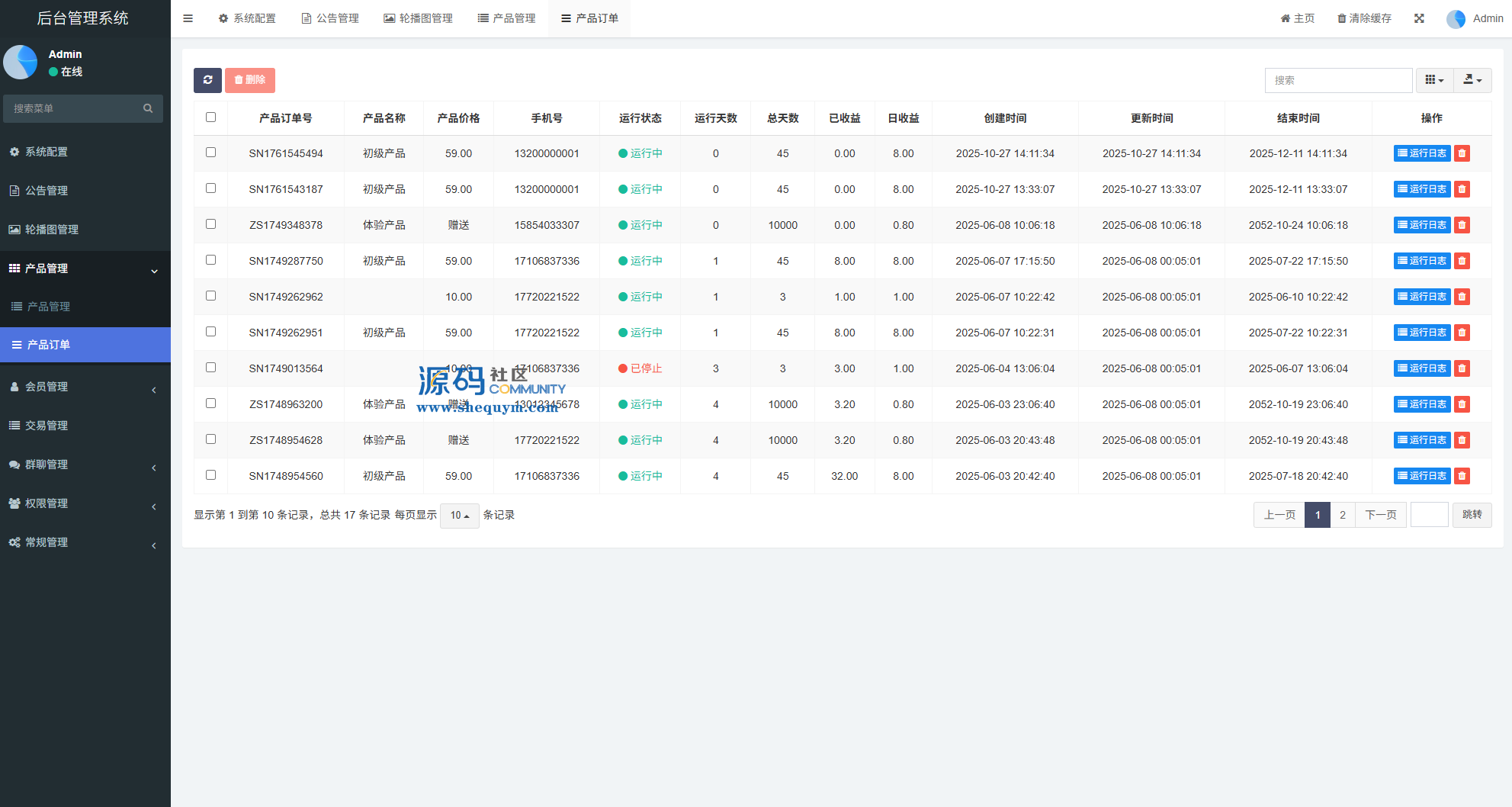The image size is (1512, 807).
Task: Click the refresh icon button above the table
Action: pos(207,80)
